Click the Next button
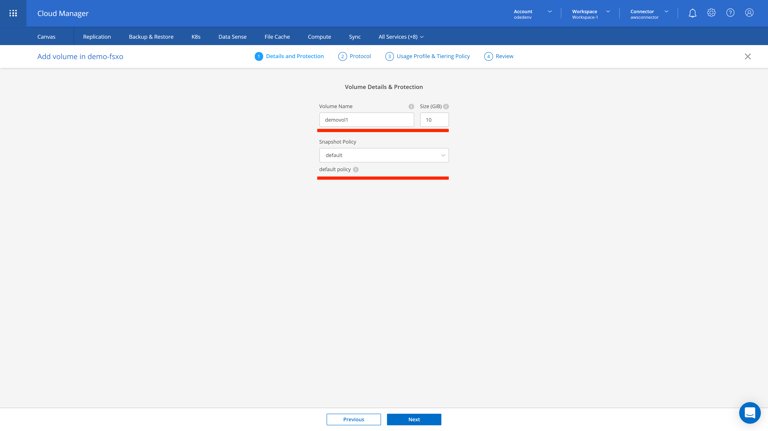Viewport: 768px width, 431px height. coord(414,419)
